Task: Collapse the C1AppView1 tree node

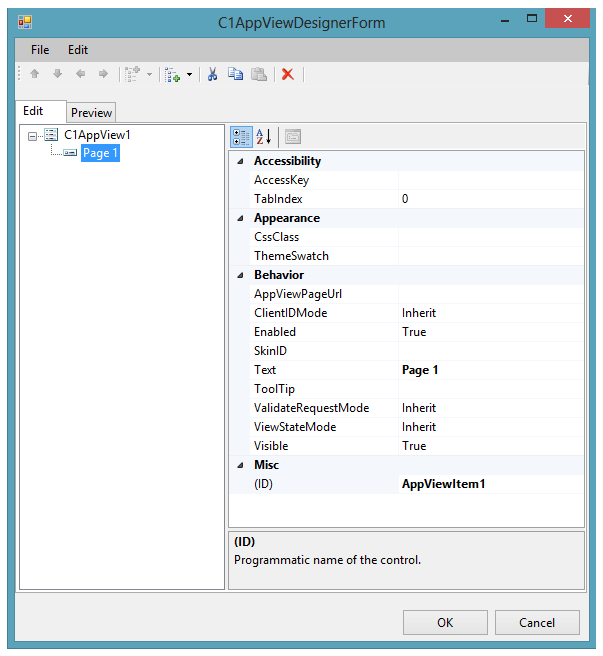Action: click(32, 136)
